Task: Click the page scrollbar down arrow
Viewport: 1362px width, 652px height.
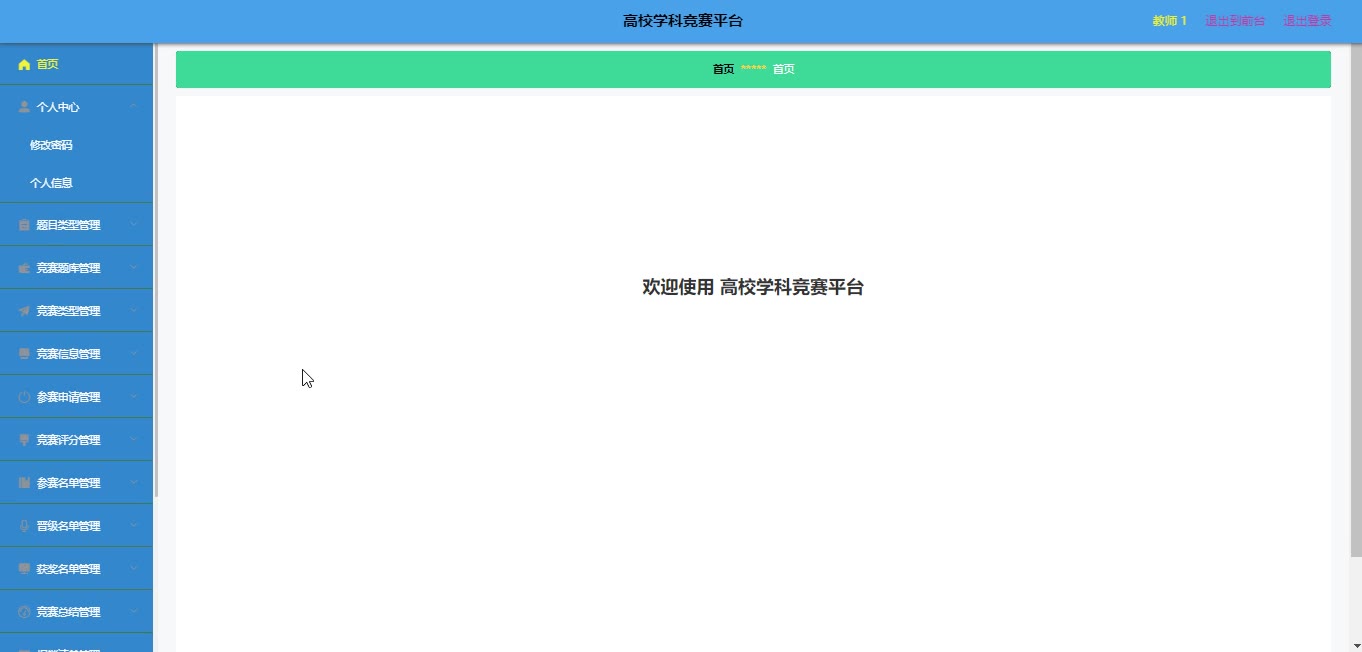Action: [x=1356, y=645]
